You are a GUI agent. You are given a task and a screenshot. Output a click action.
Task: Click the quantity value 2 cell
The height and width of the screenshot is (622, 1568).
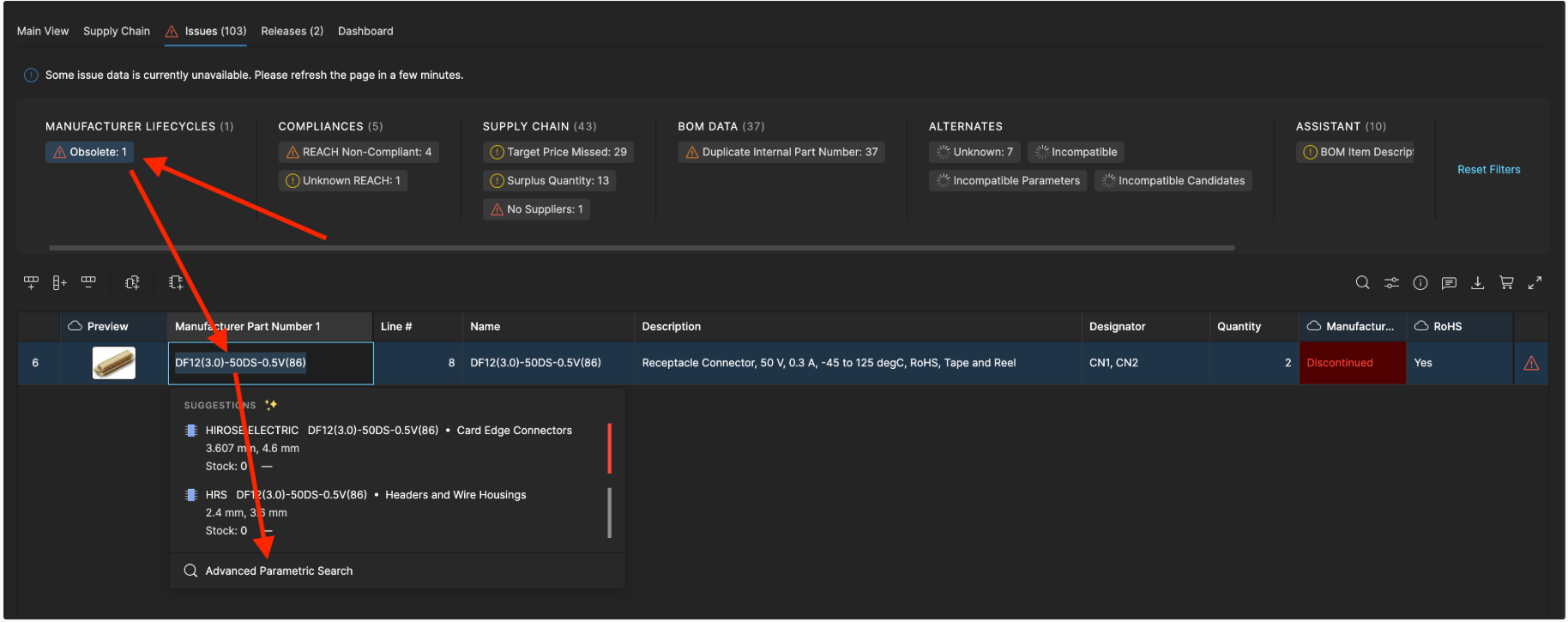coord(1254,363)
